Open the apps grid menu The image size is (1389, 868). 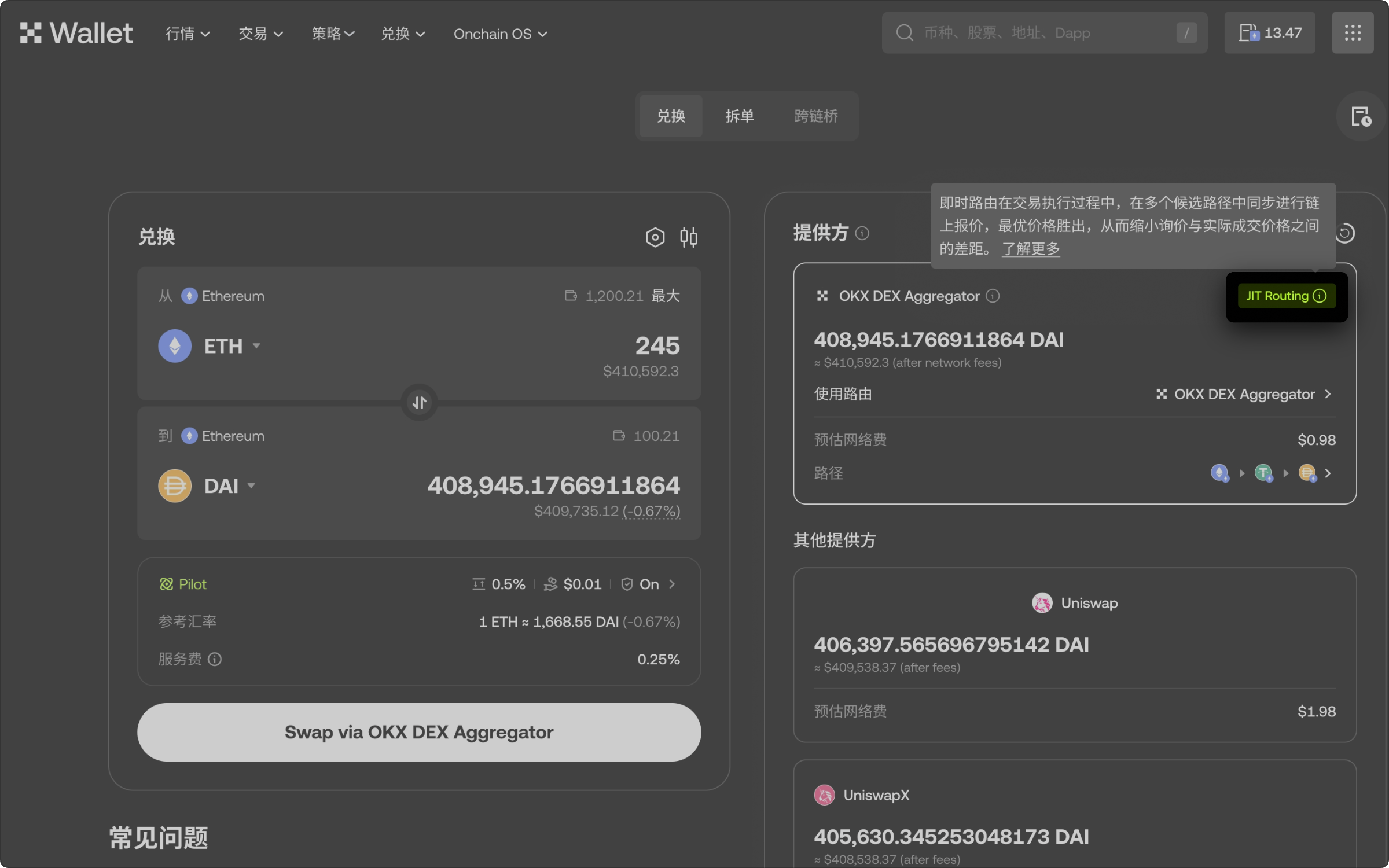[x=1353, y=33]
